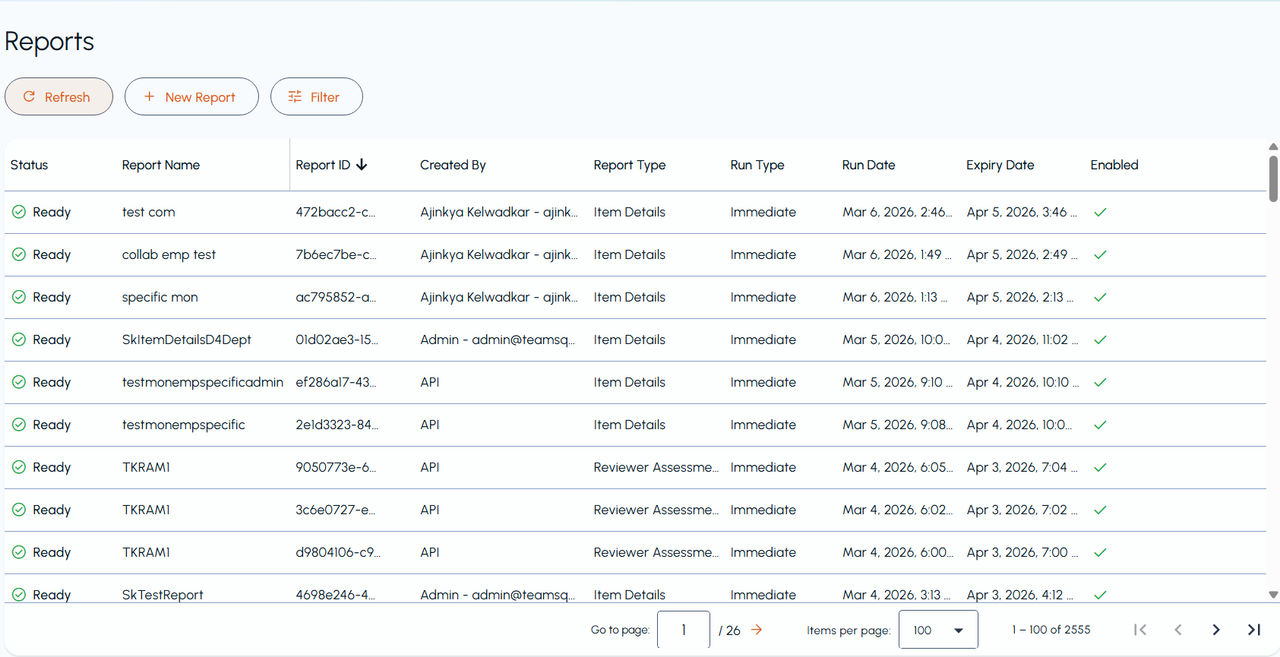Viewport: 1280px width, 657px height.
Task: Click the scrollbar up arrow
Action: tap(1273, 146)
